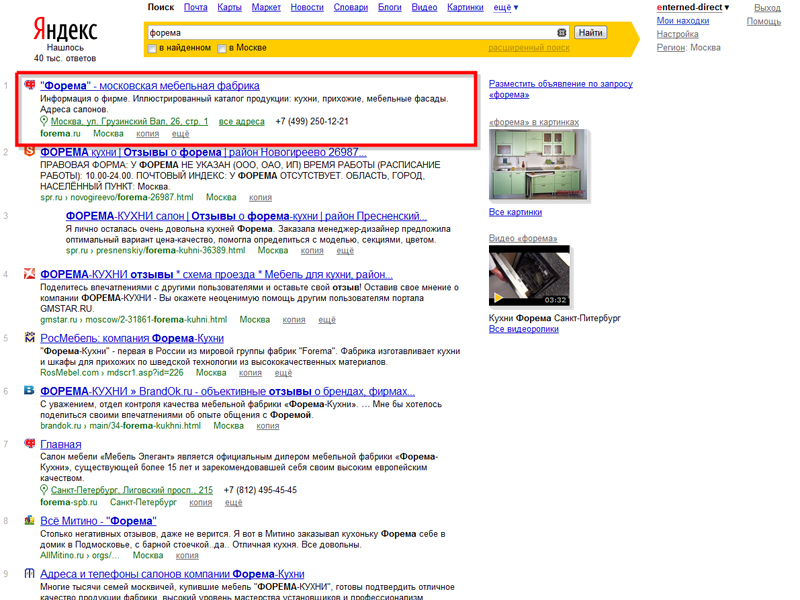800x600 pixels.
Task: Open Настройка settings link
Action: coord(678,34)
